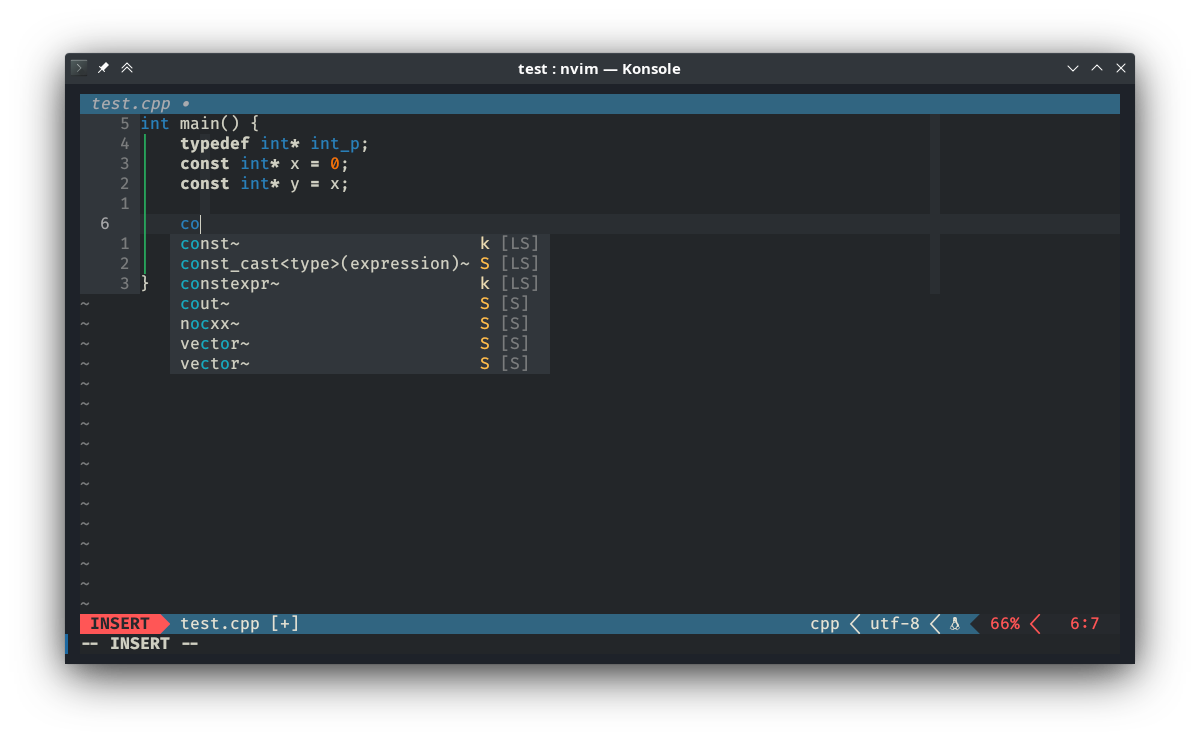Minimize the Konsole window
The width and height of the screenshot is (1200, 741).
[1073, 68]
